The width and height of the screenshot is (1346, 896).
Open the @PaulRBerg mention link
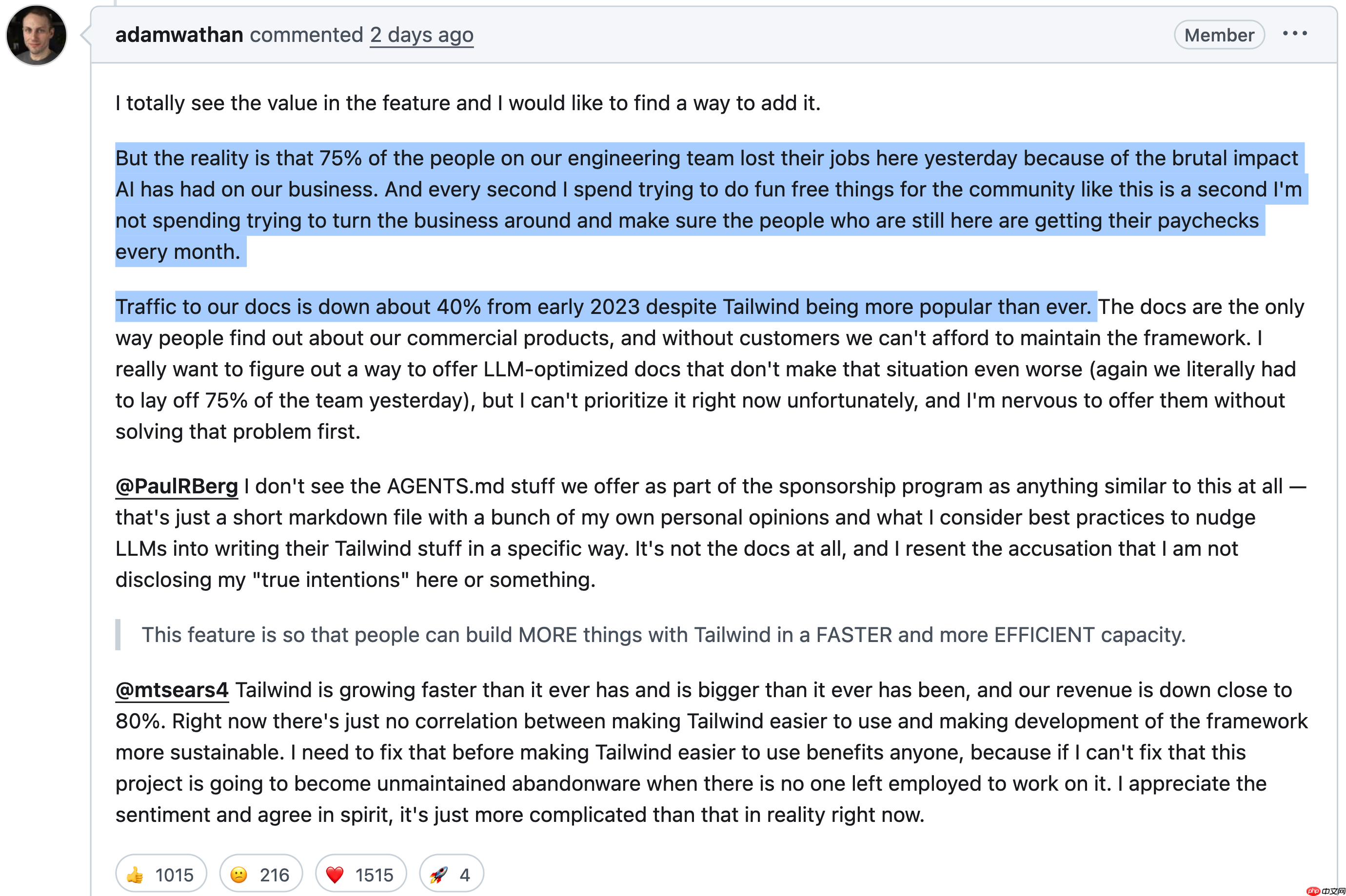tap(177, 487)
